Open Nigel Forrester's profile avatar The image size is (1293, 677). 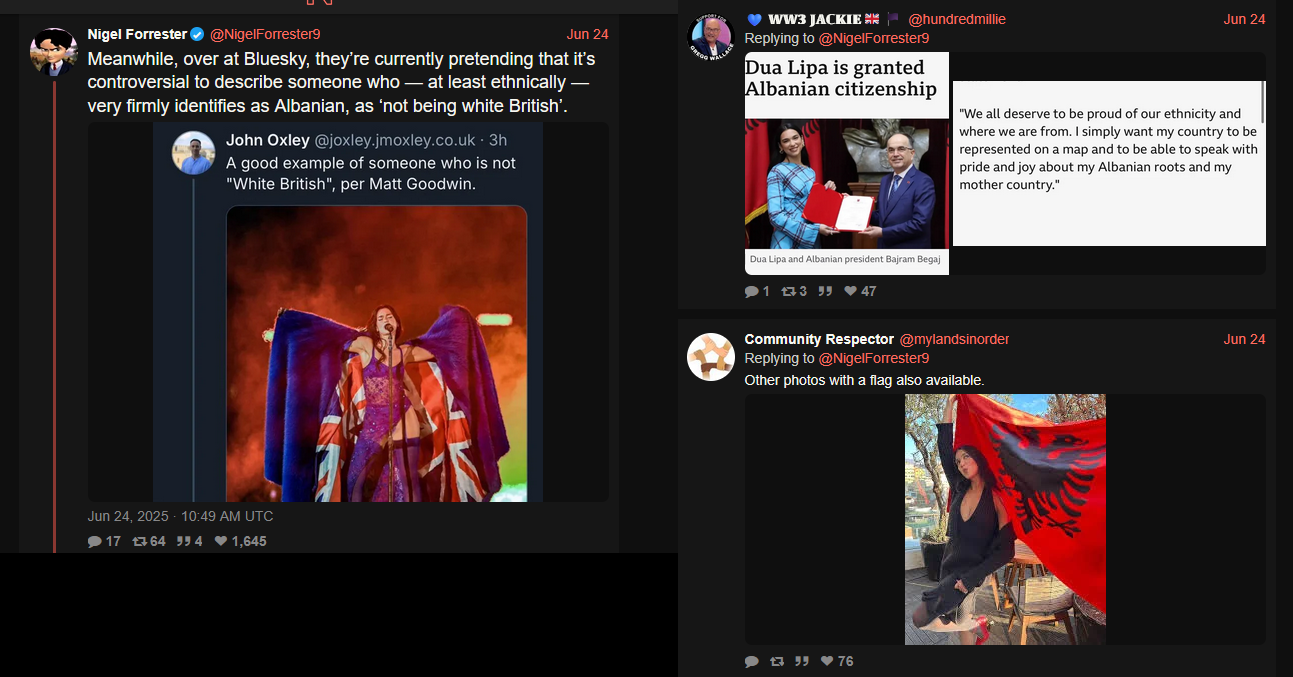pos(54,52)
